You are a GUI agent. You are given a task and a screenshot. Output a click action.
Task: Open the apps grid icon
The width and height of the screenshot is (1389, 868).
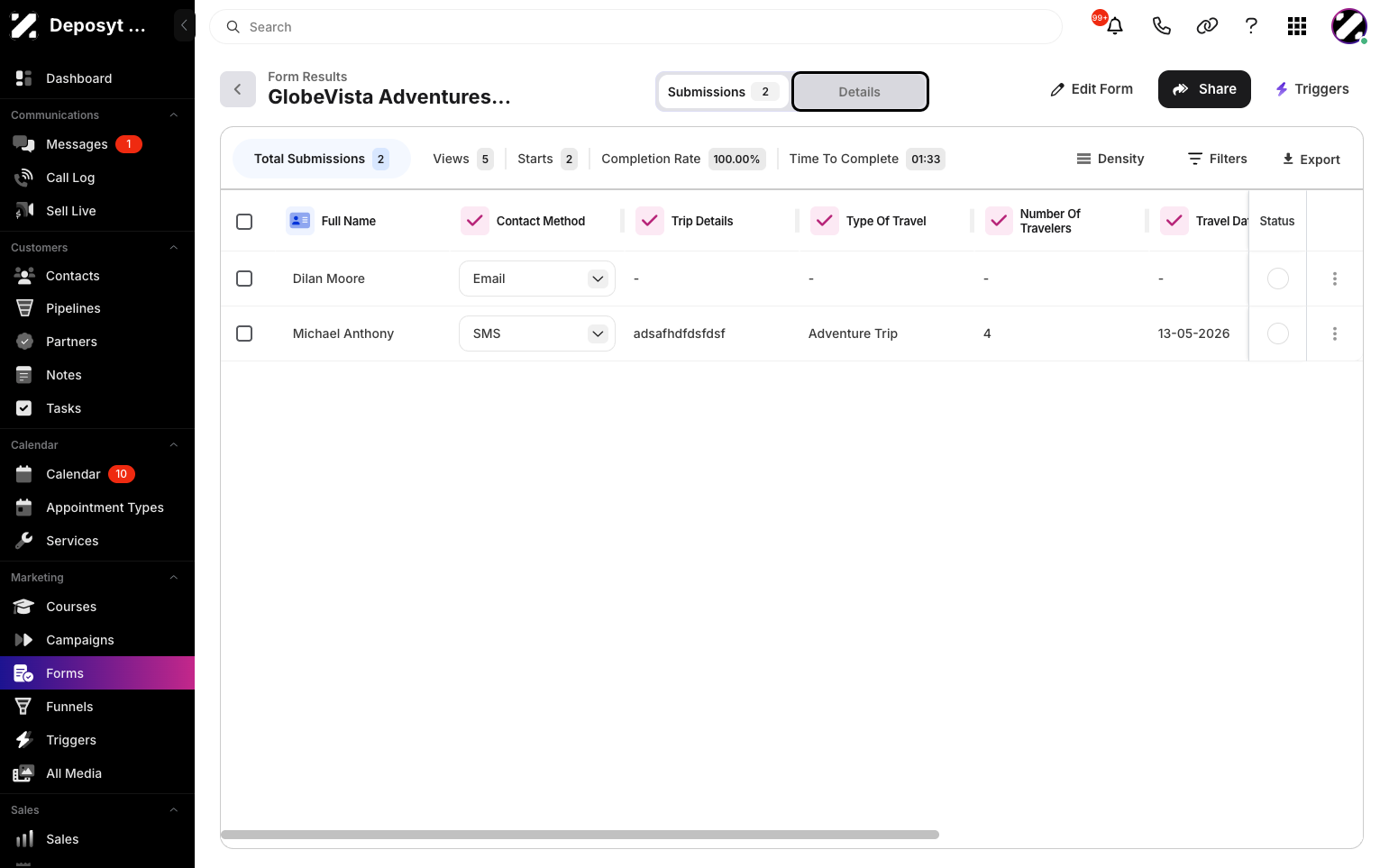click(x=1297, y=26)
